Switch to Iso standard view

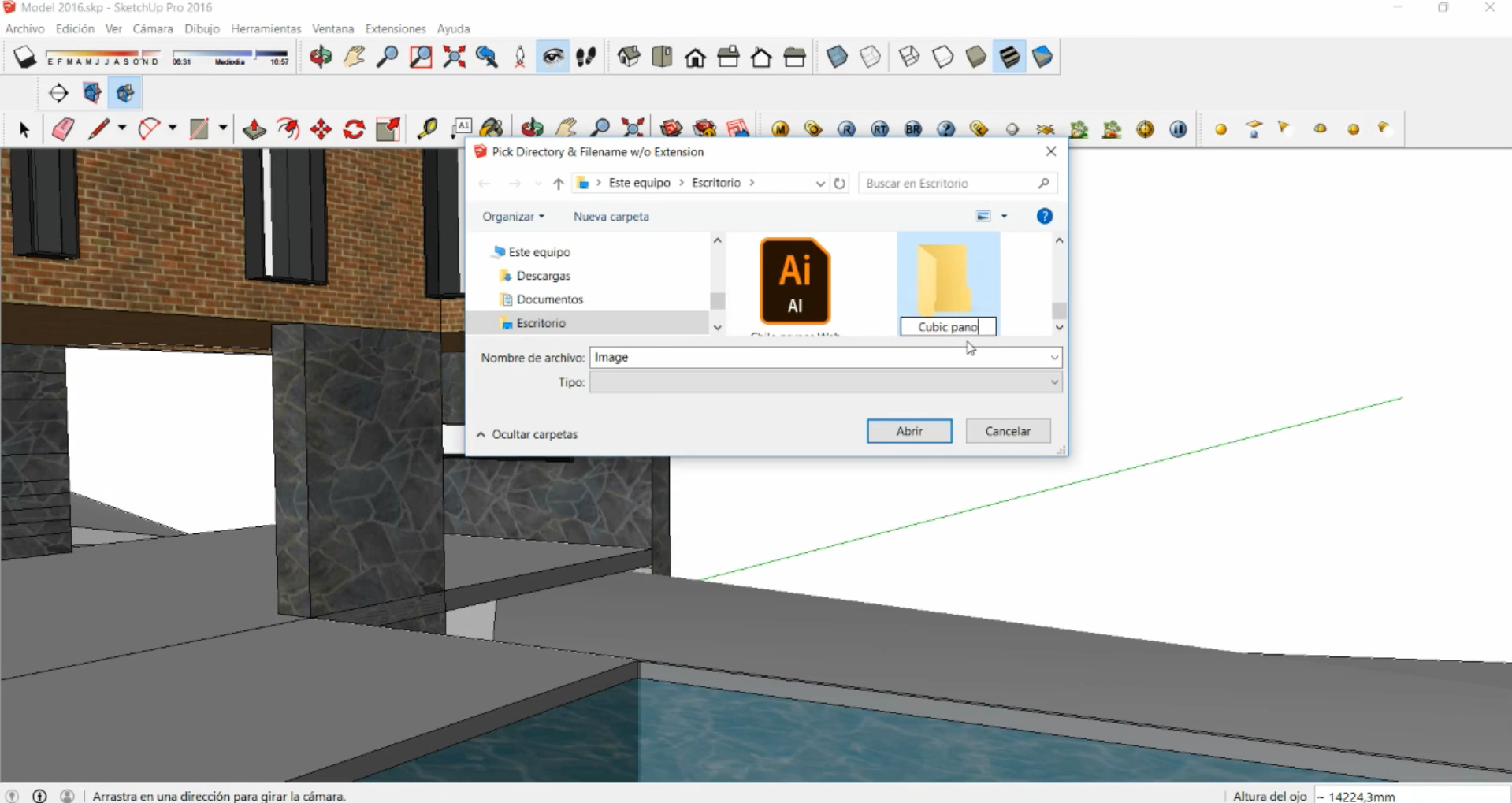(x=629, y=57)
